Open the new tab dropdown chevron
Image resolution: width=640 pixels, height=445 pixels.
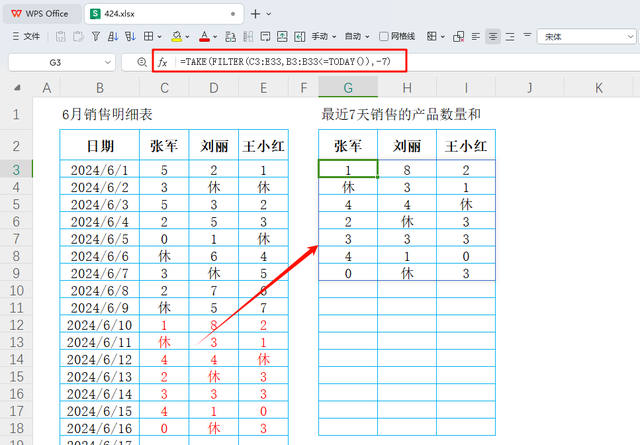click(269, 14)
